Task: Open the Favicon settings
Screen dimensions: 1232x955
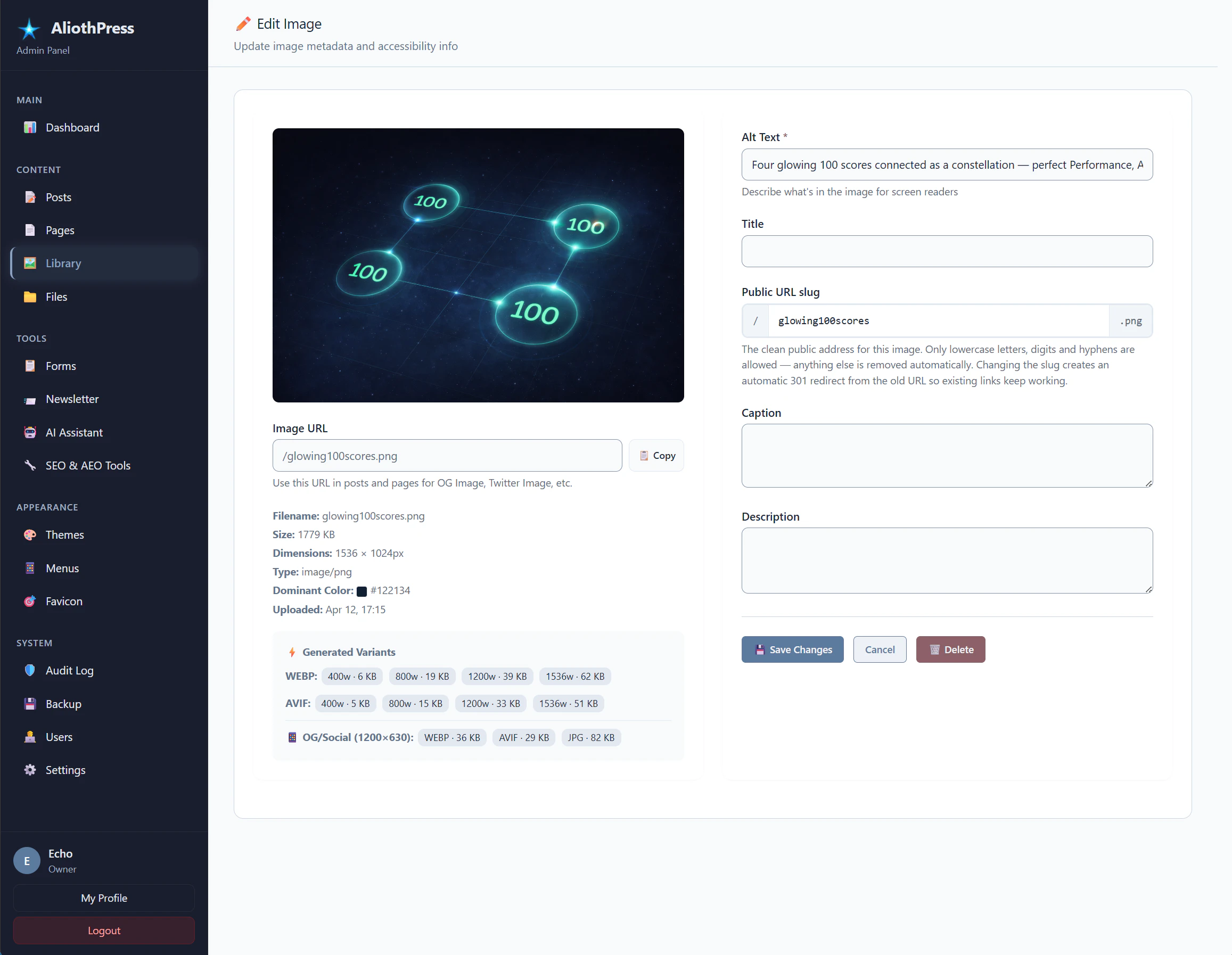Action: pyautogui.click(x=63, y=601)
